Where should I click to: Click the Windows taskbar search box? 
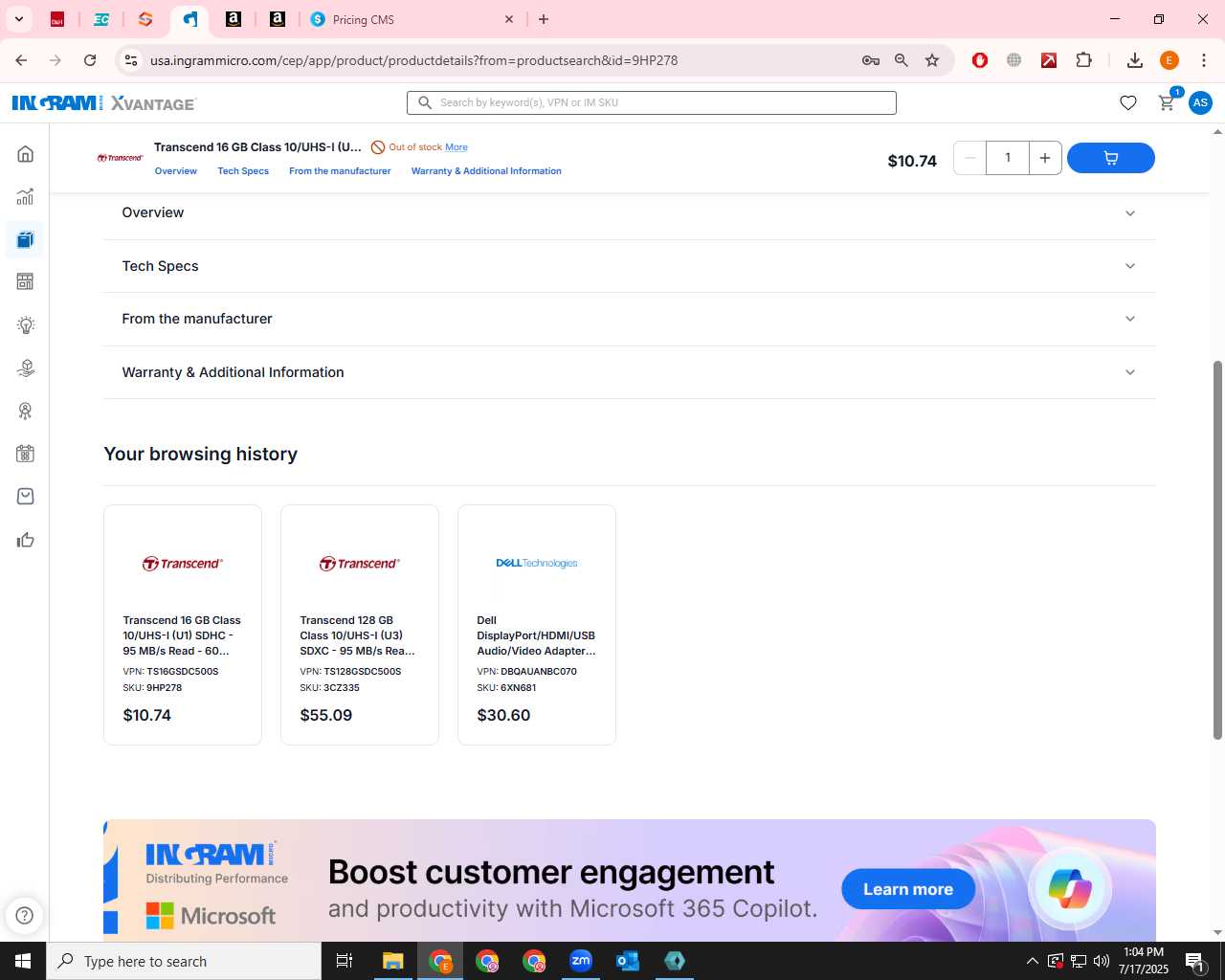point(184,961)
